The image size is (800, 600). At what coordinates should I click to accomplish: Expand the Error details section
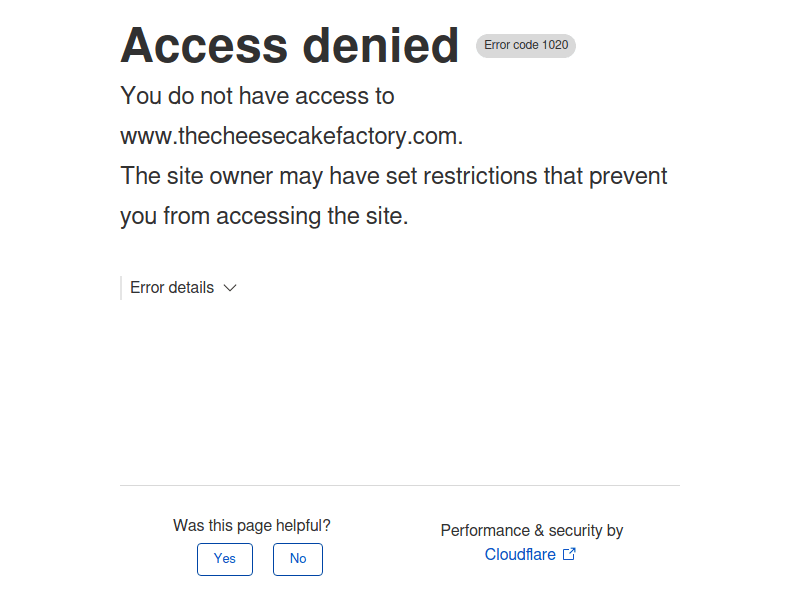click(x=172, y=288)
